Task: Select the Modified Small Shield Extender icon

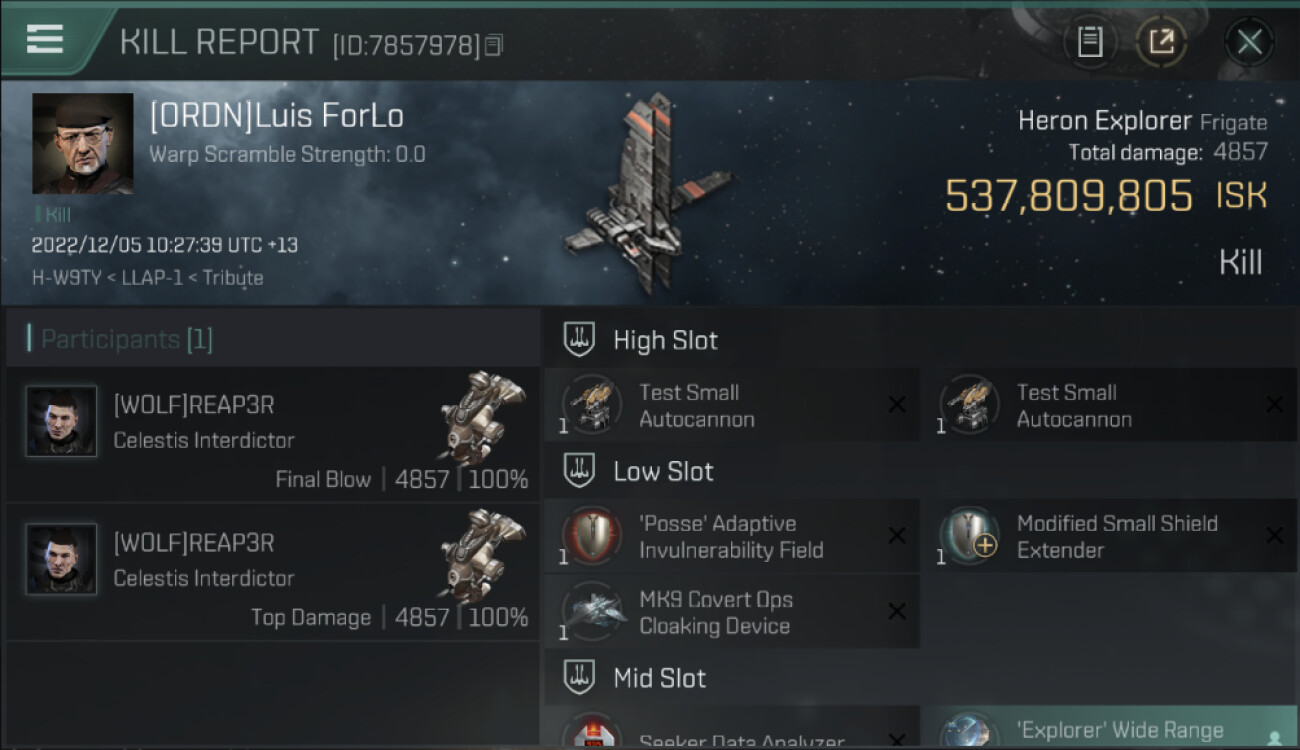Action: click(968, 536)
